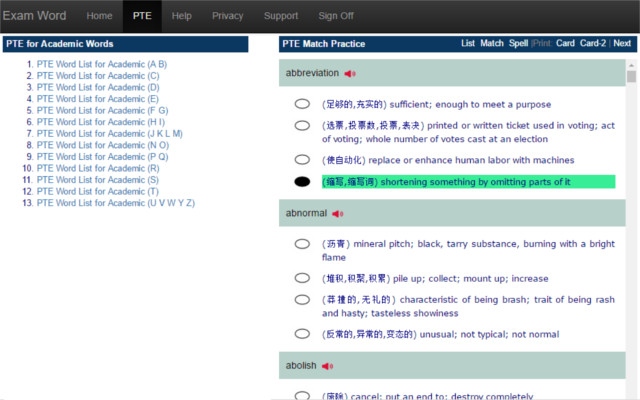Choose 'cancel; put an end to' option
Viewport: 640px width, 400px height.
click(x=302, y=396)
